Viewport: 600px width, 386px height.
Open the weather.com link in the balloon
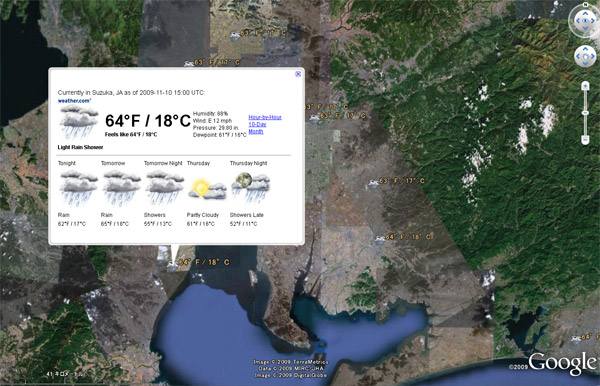click(74, 101)
